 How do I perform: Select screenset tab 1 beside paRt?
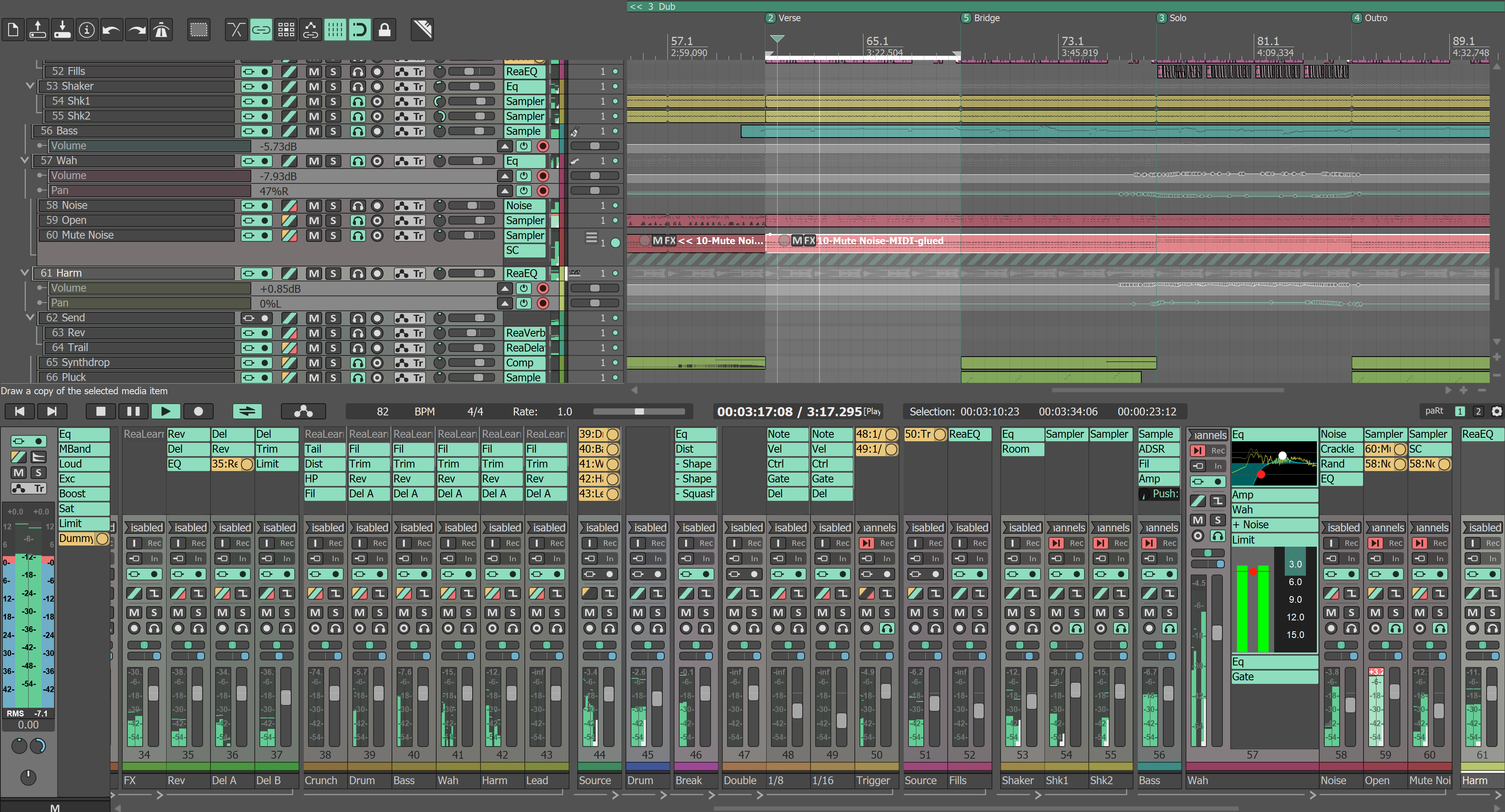pyautogui.click(x=1460, y=411)
